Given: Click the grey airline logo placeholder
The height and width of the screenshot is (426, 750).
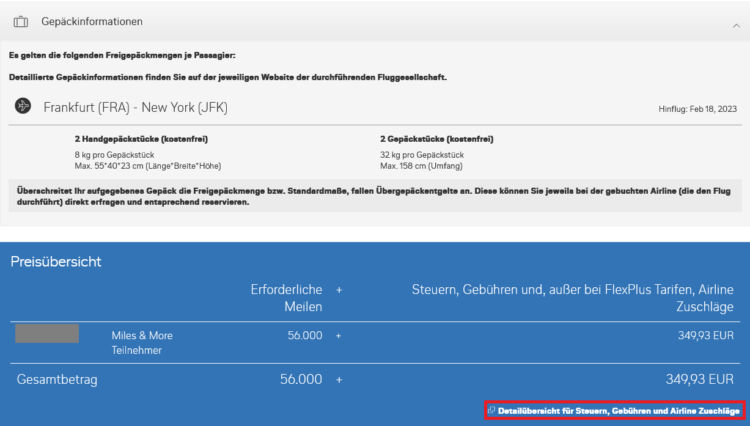Looking at the screenshot, I should pyautogui.click(x=47, y=334).
